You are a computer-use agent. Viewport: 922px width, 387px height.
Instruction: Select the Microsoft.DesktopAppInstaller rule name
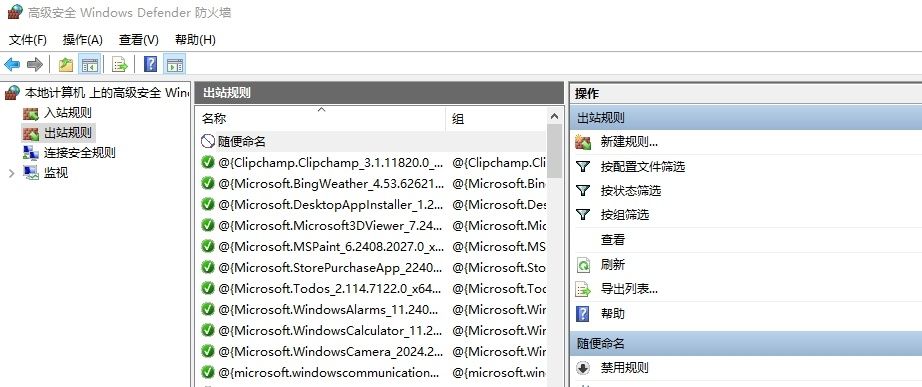pyautogui.click(x=330, y=204)
